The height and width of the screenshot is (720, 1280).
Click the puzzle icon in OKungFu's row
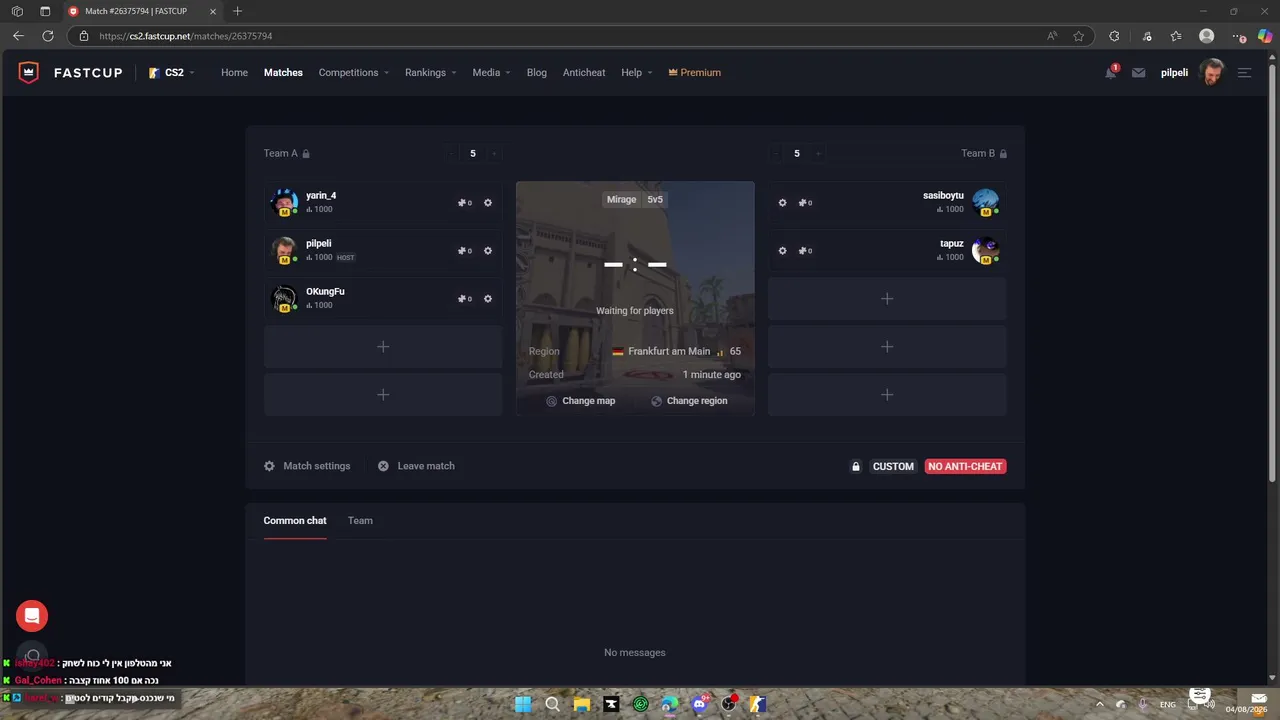[464, 299]
